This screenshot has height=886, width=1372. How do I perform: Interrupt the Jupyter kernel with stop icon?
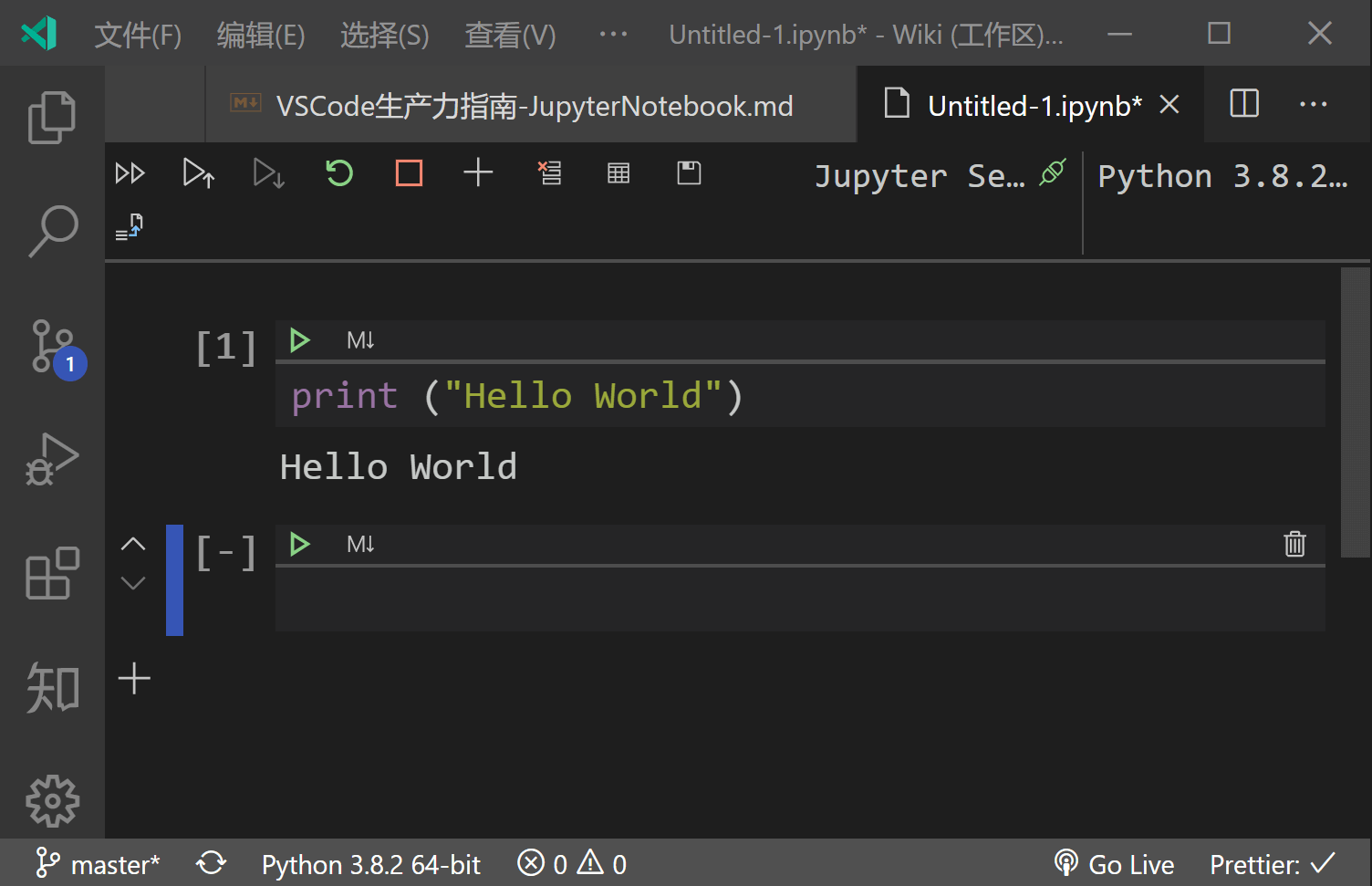click(409, 173)
